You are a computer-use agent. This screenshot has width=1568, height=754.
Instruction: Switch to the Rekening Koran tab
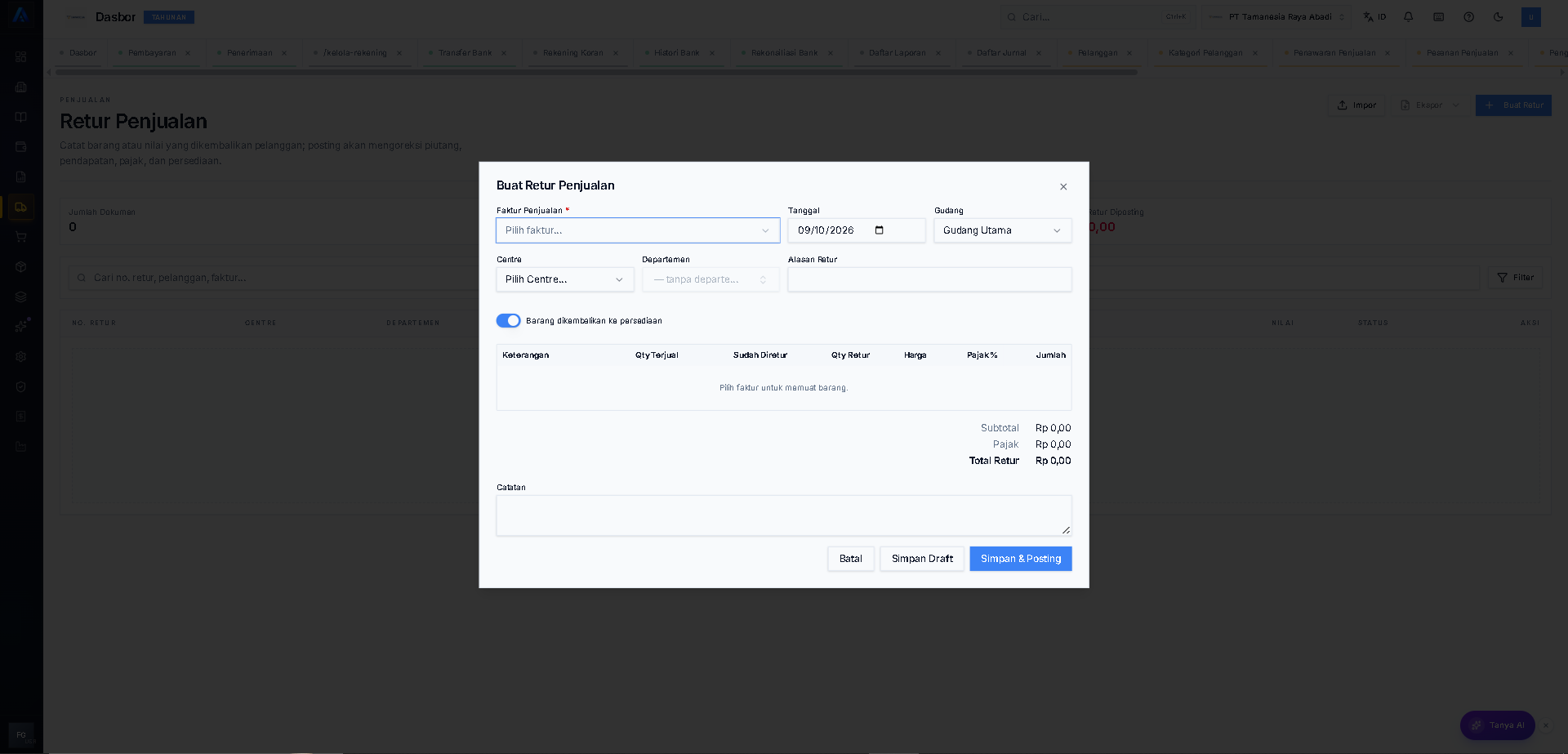coord(573,53)
